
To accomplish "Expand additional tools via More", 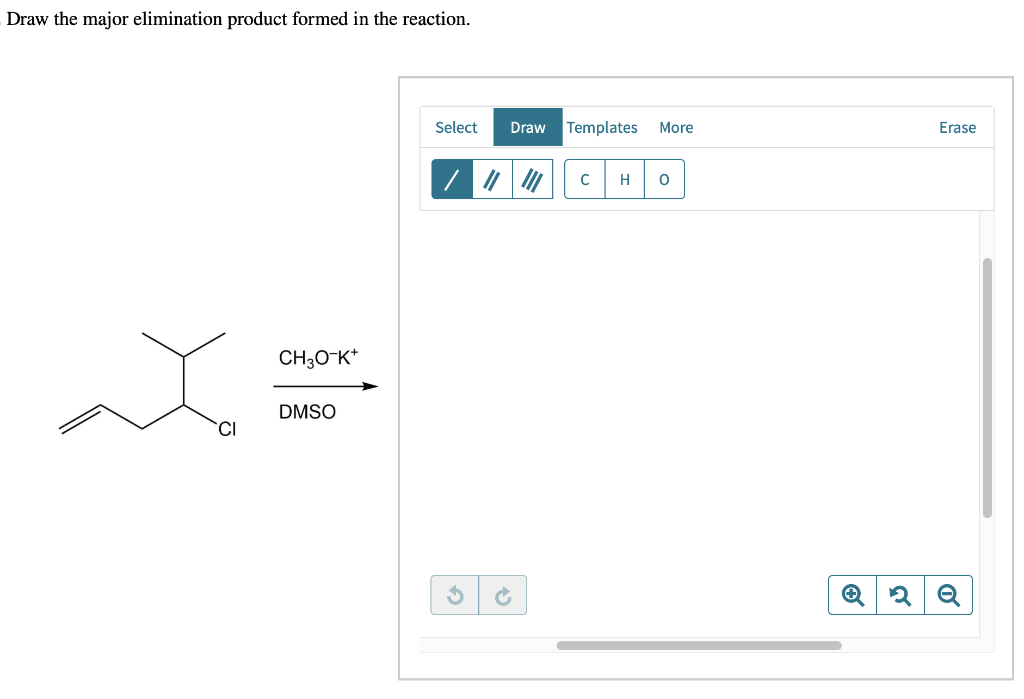I will tap(676, 127).
